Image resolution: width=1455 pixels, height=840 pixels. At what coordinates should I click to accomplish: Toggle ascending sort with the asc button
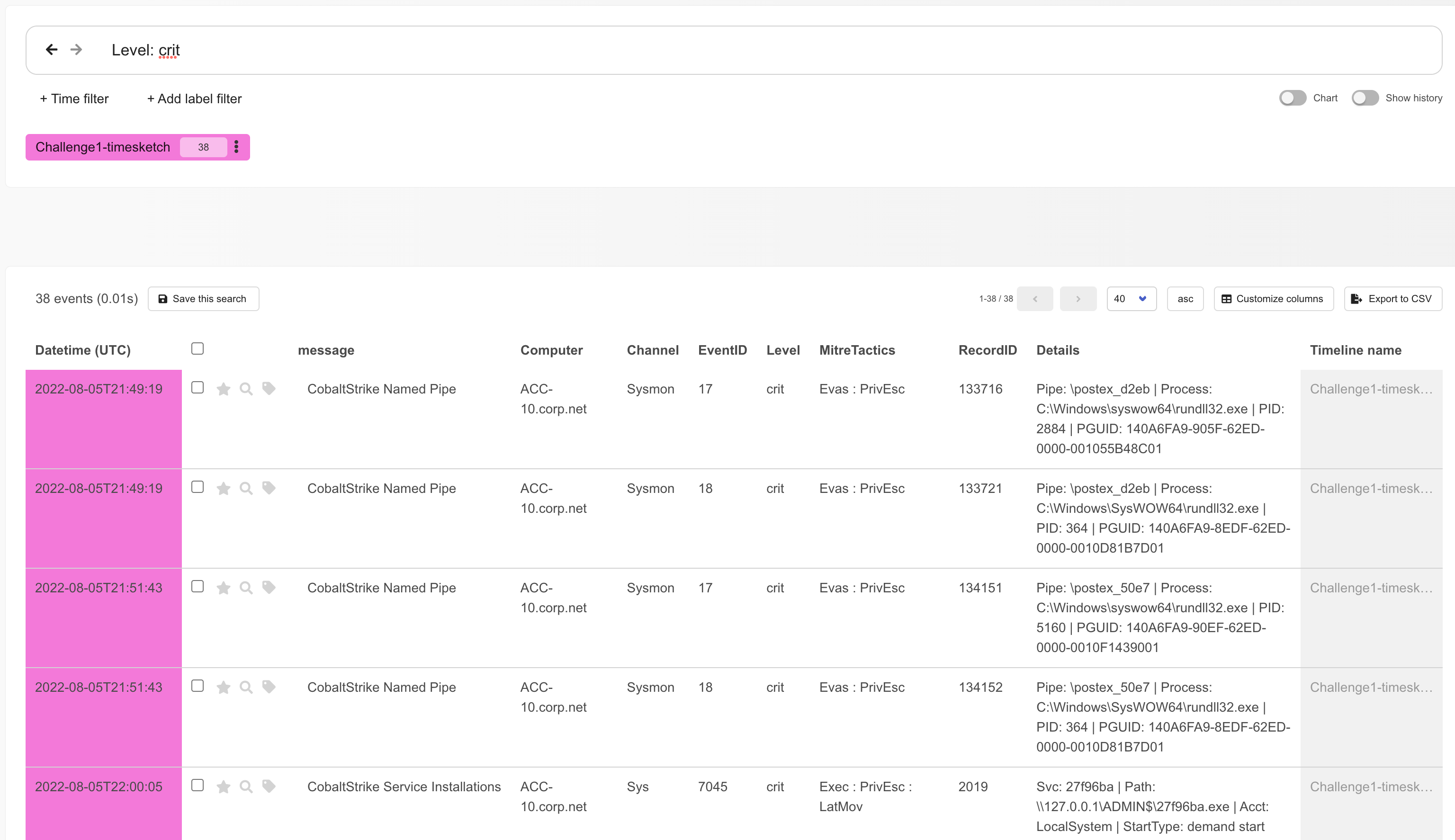click(1185, 298)
